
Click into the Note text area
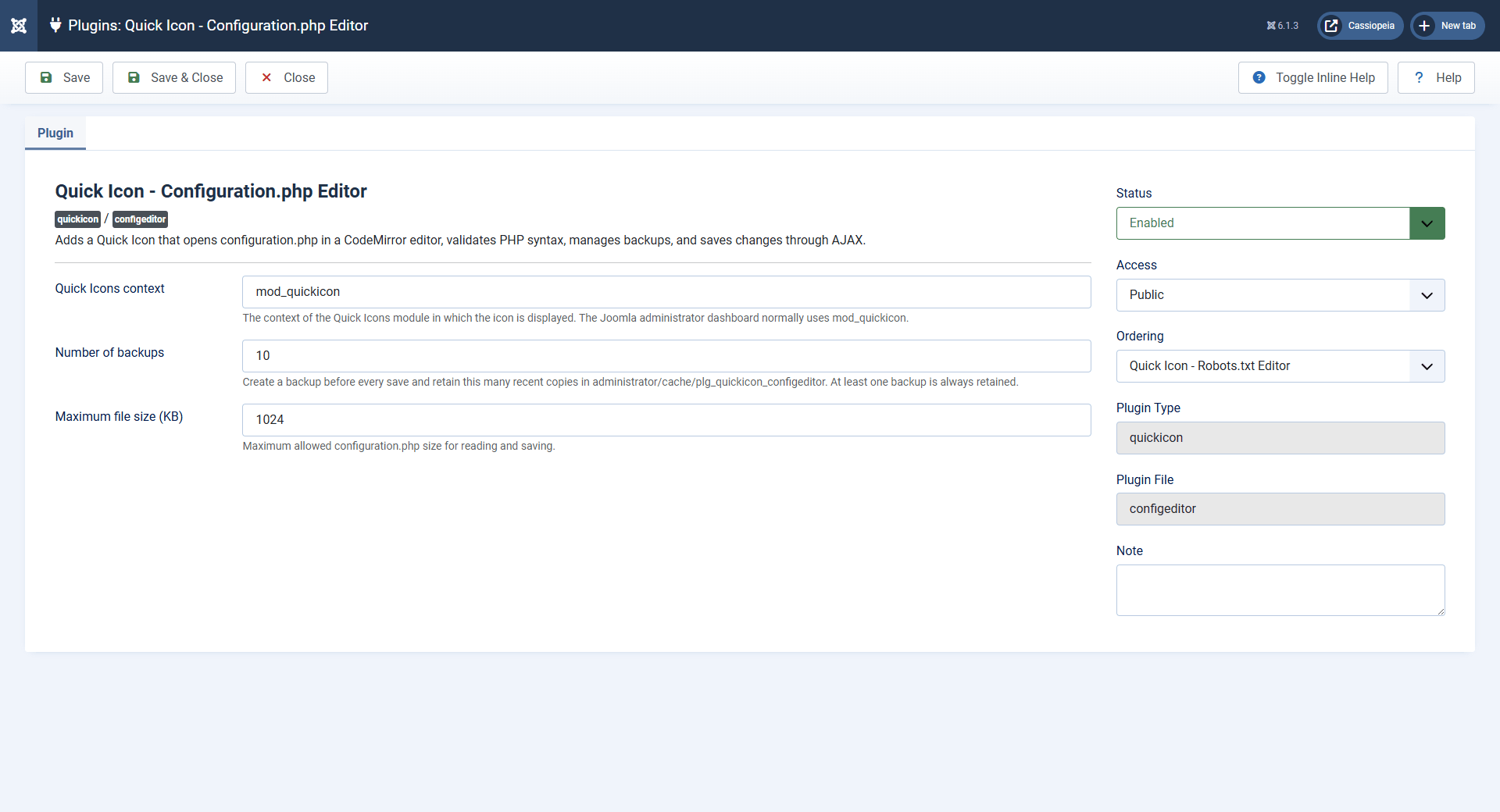1280,590
